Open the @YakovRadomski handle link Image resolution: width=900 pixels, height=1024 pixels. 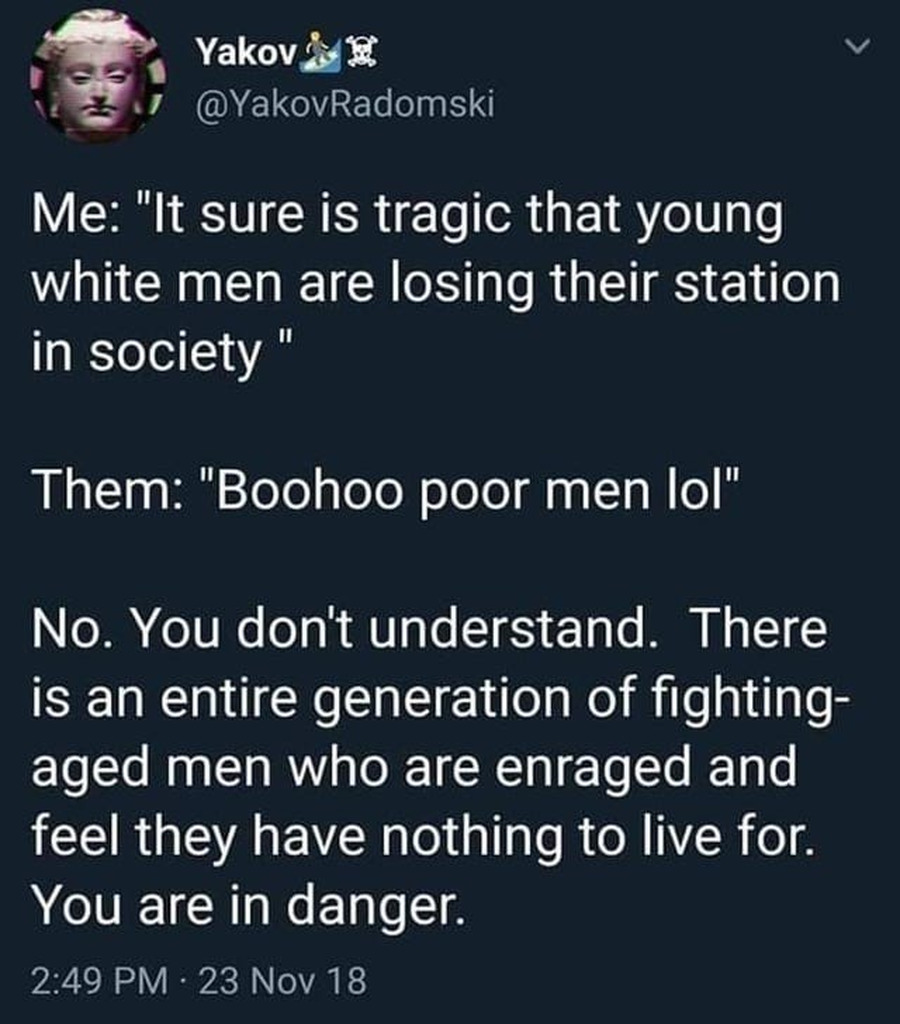(345, 104)
